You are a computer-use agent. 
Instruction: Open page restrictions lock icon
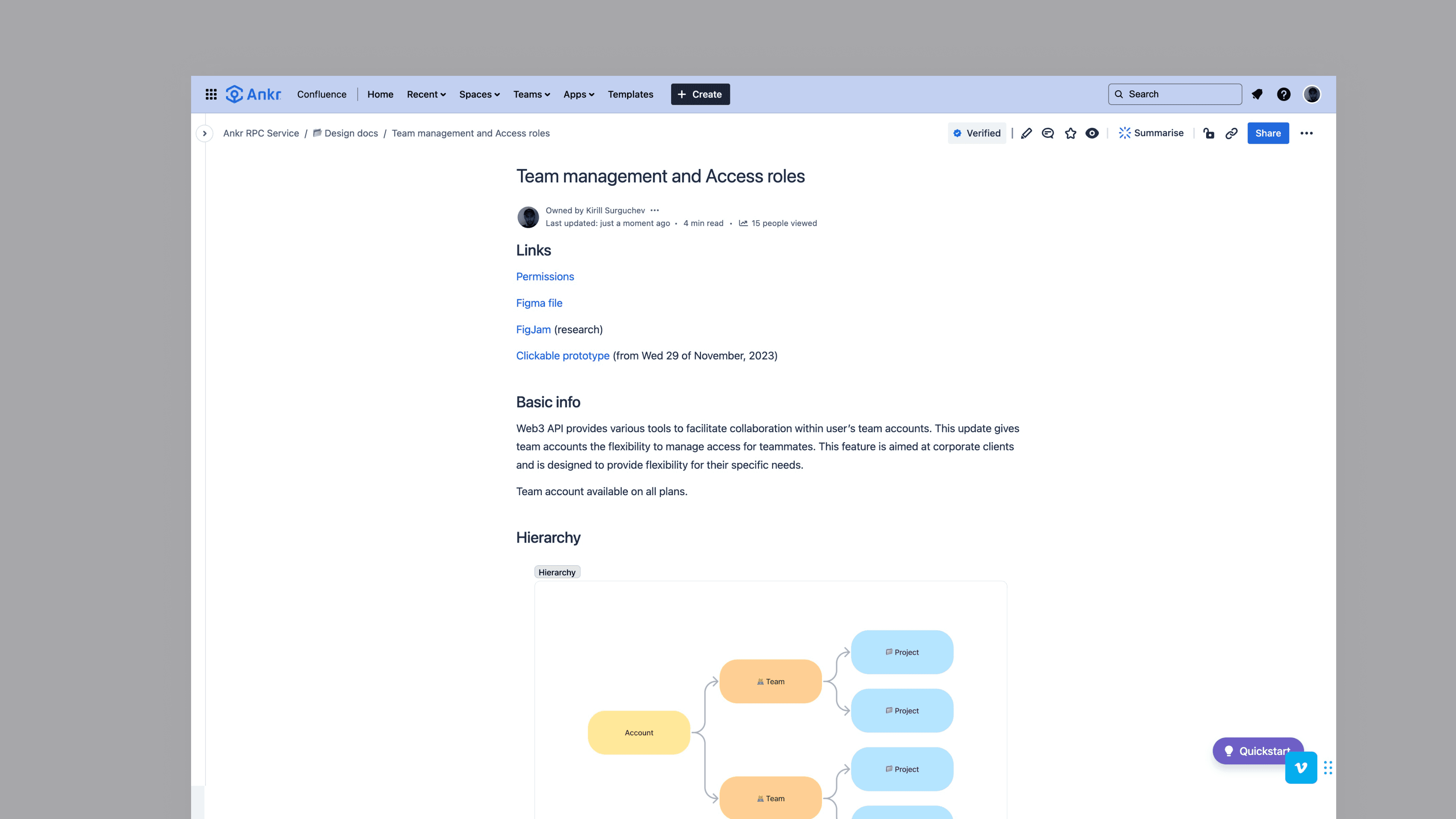tap(1208, 133)
